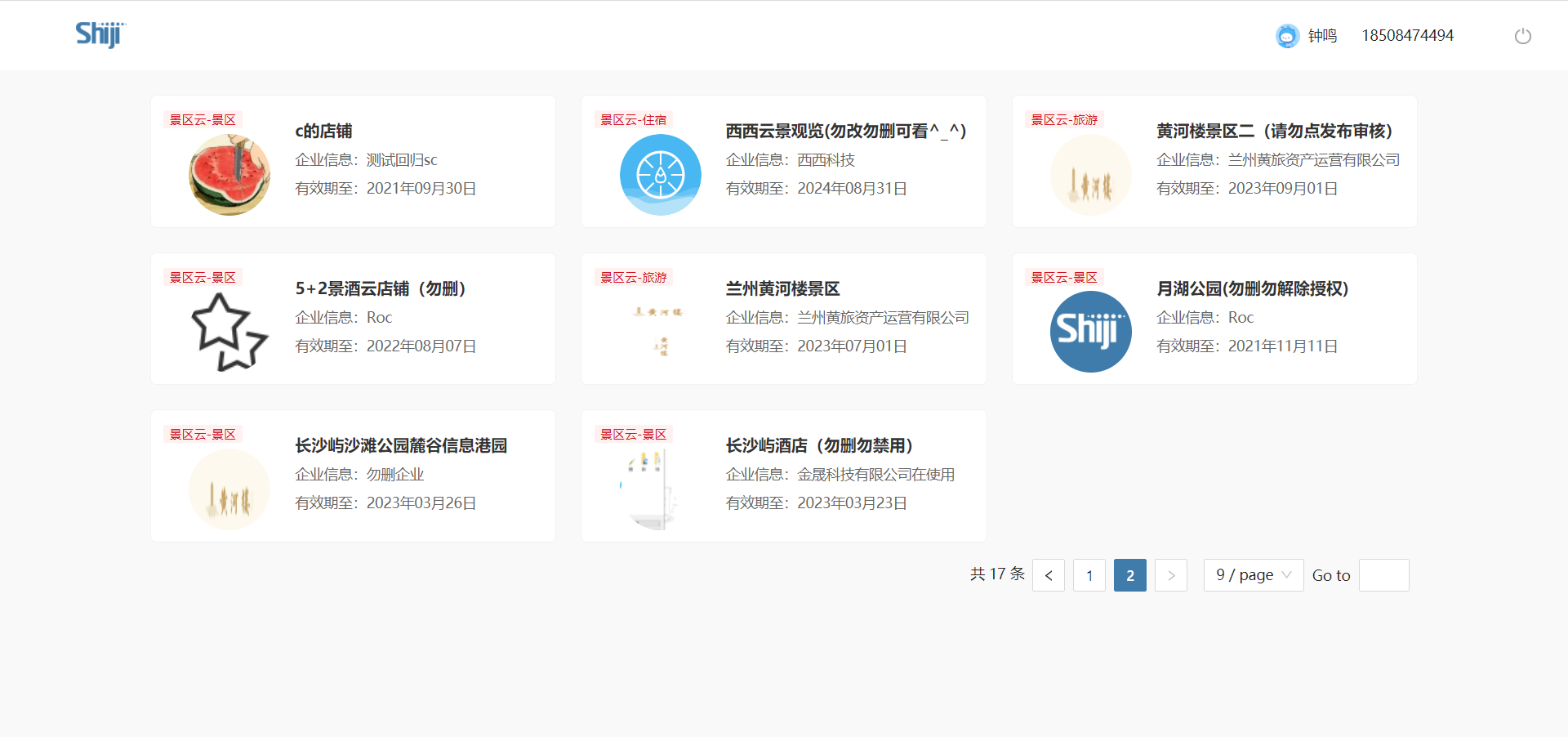Click 景区云-景区 tag on 月湖公园 card

coord(1064,277)
